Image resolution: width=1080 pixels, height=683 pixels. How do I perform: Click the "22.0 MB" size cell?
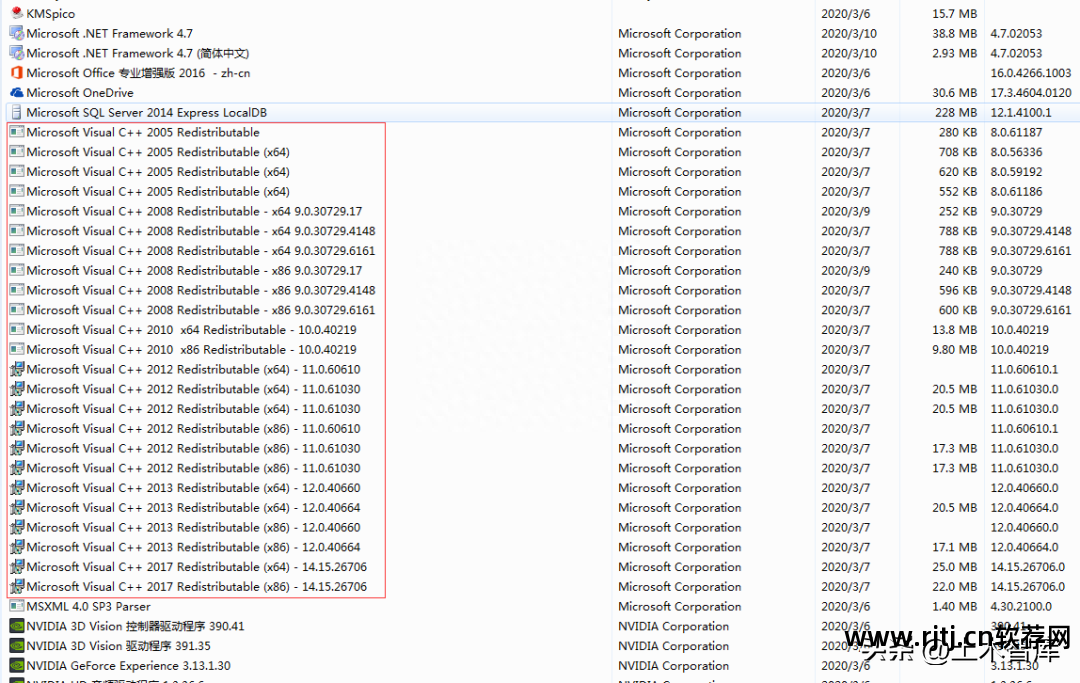[955, 587]
